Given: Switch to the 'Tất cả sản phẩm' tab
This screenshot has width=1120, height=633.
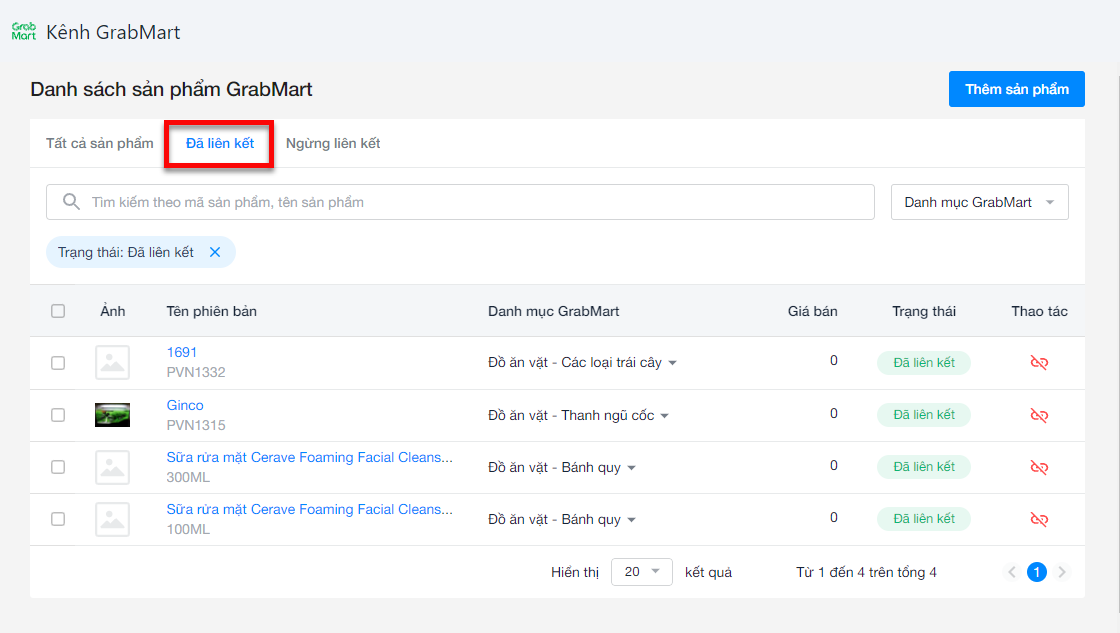Looking at the screenshot, I should [99, 143].
